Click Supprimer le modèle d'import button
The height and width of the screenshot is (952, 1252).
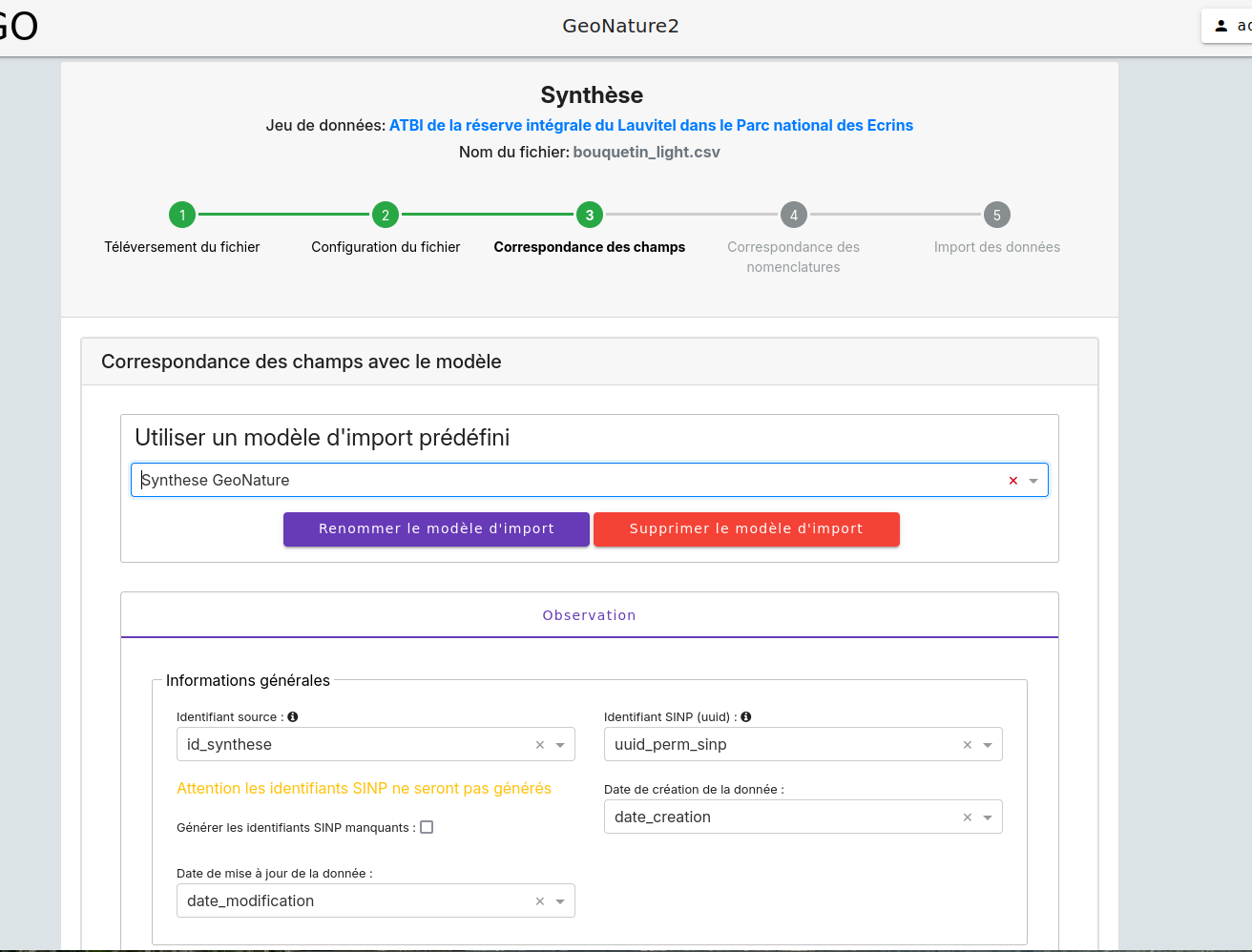click(x=746, y=528)
